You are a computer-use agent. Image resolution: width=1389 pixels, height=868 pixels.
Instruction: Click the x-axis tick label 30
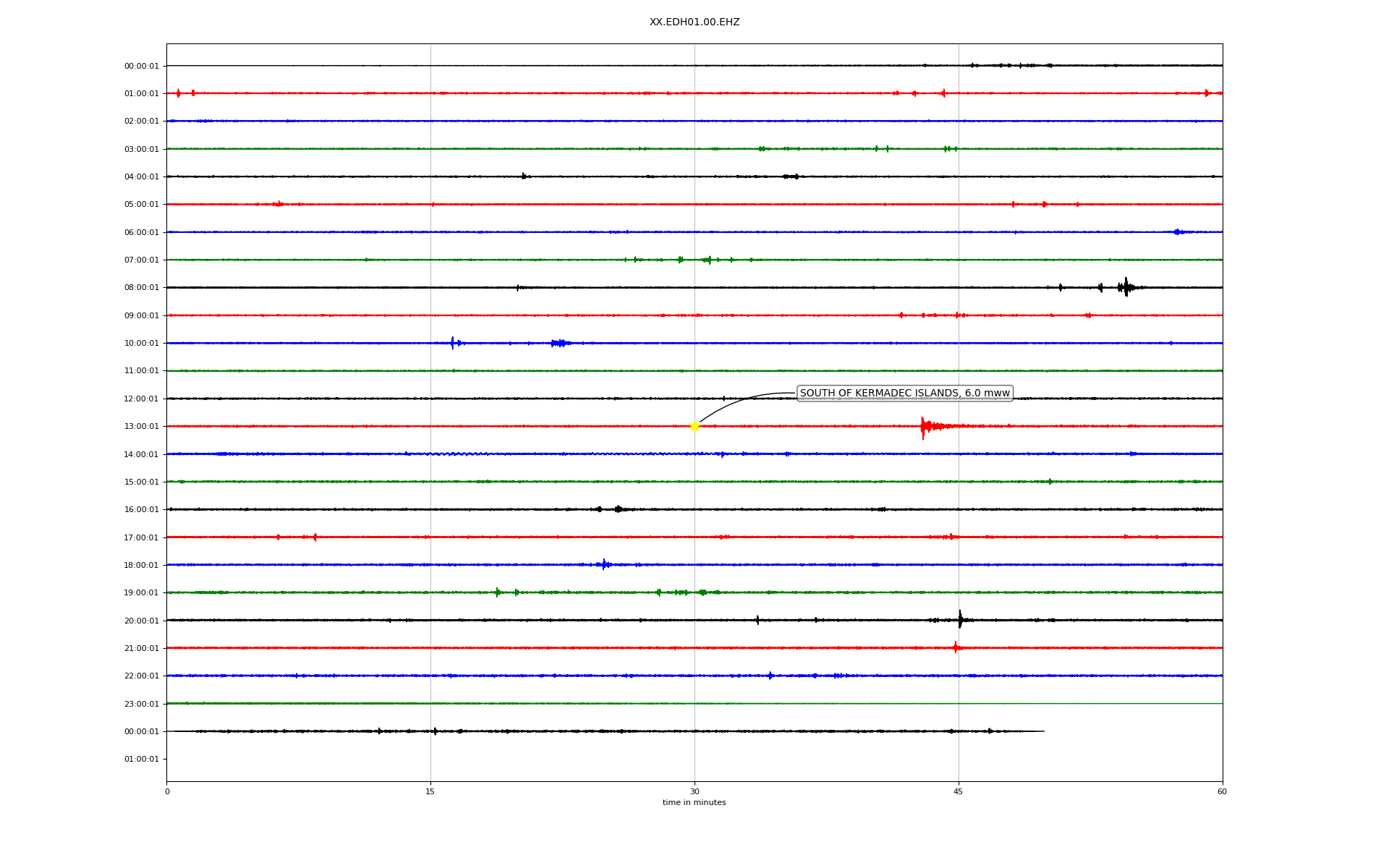pyautogui.click(x=694, y=791)
